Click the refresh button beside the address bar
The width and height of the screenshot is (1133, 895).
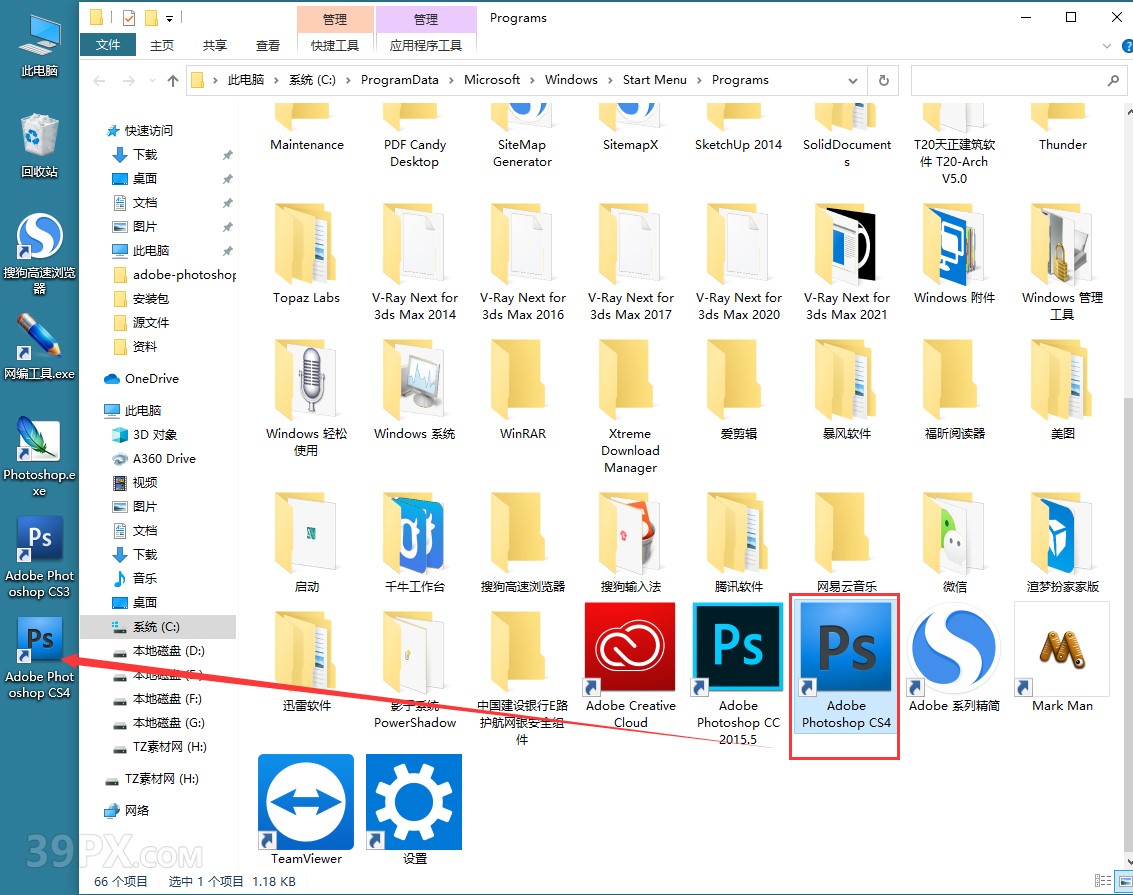883,80
